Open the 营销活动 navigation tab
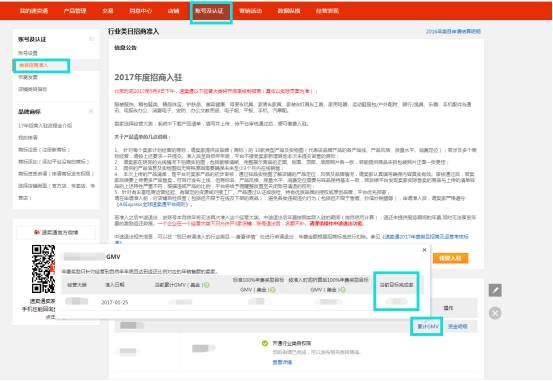Image resolution: width=553 pixels, height=381 pixels. pos(250,11)
